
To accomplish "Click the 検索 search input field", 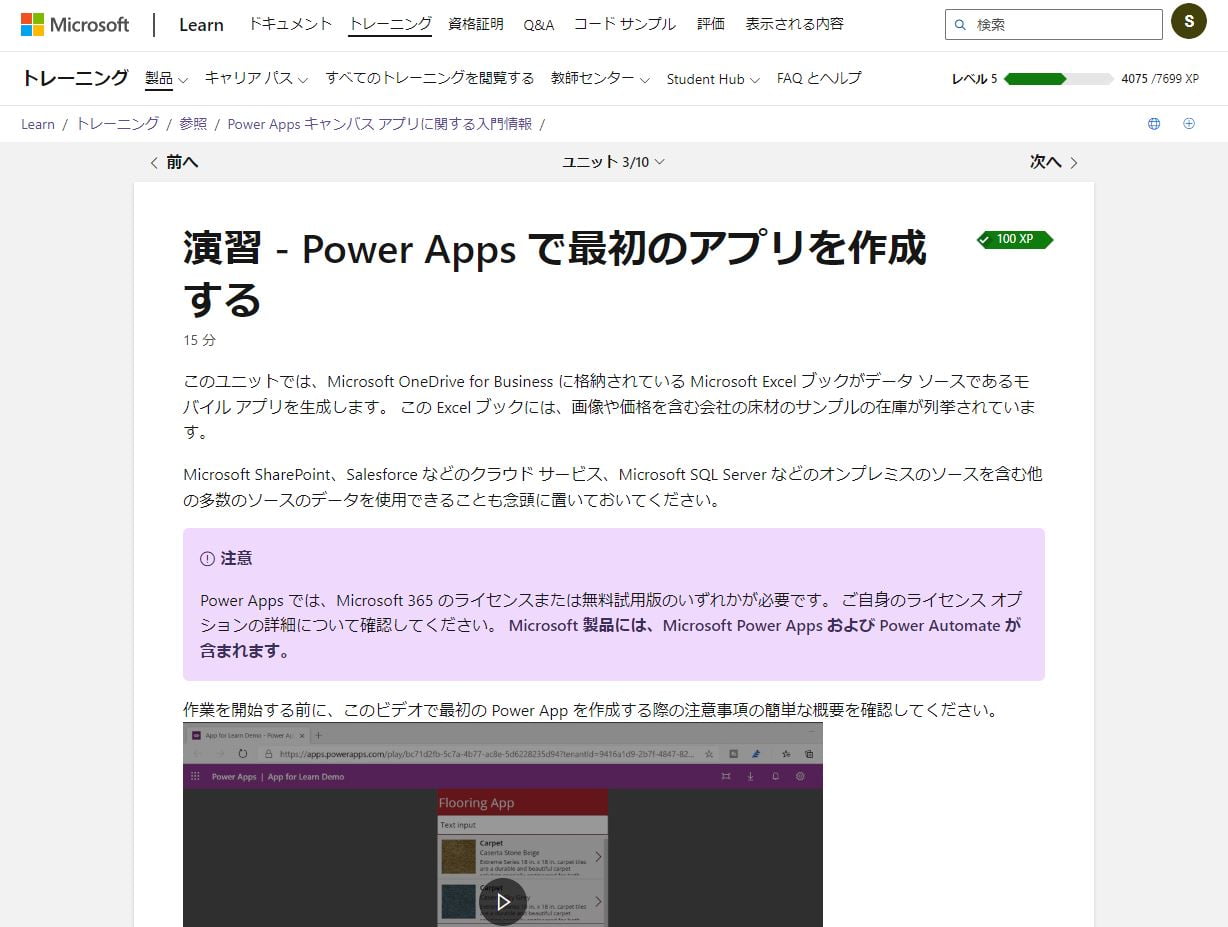I will [1062, 25].
